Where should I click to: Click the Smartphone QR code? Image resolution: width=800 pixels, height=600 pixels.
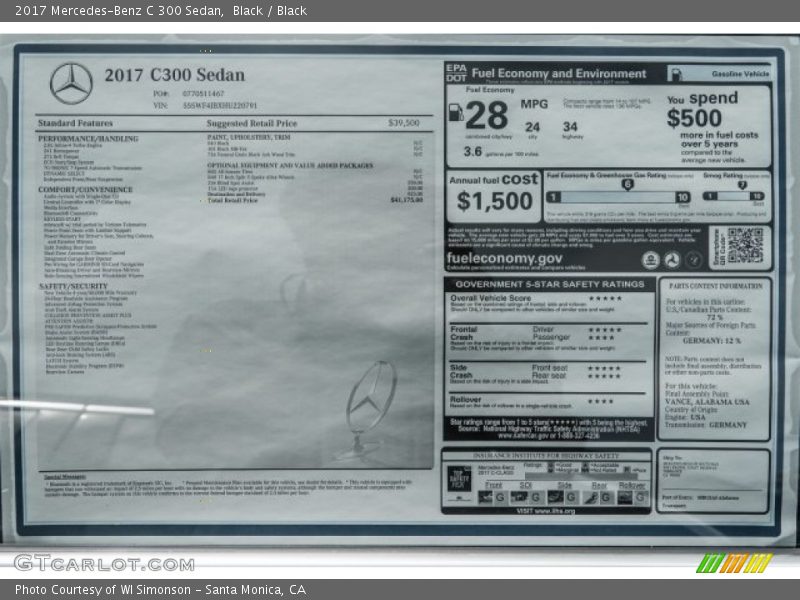pyautogui.click(x=745, y=246)
